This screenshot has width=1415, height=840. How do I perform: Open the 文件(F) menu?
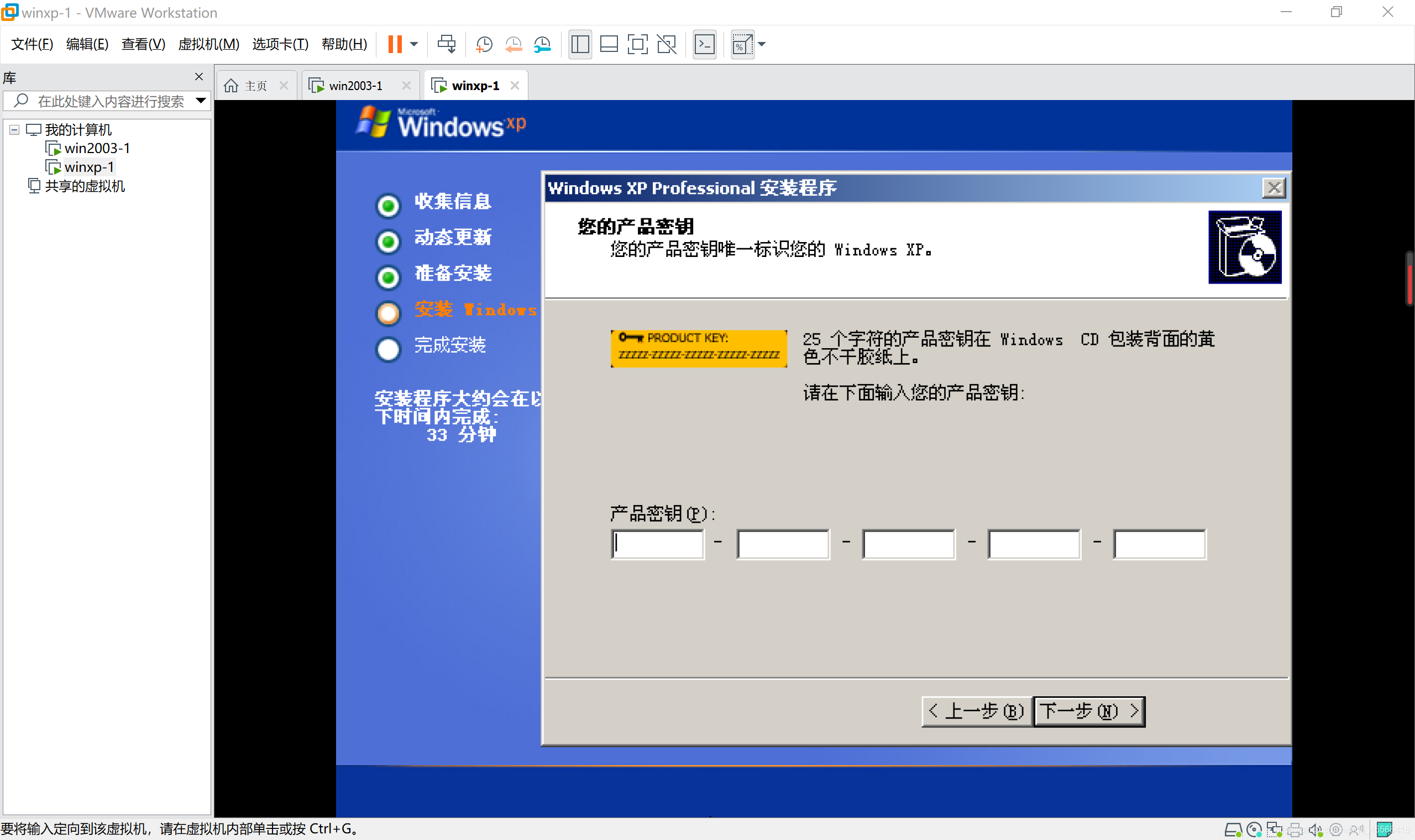[32, 44]
